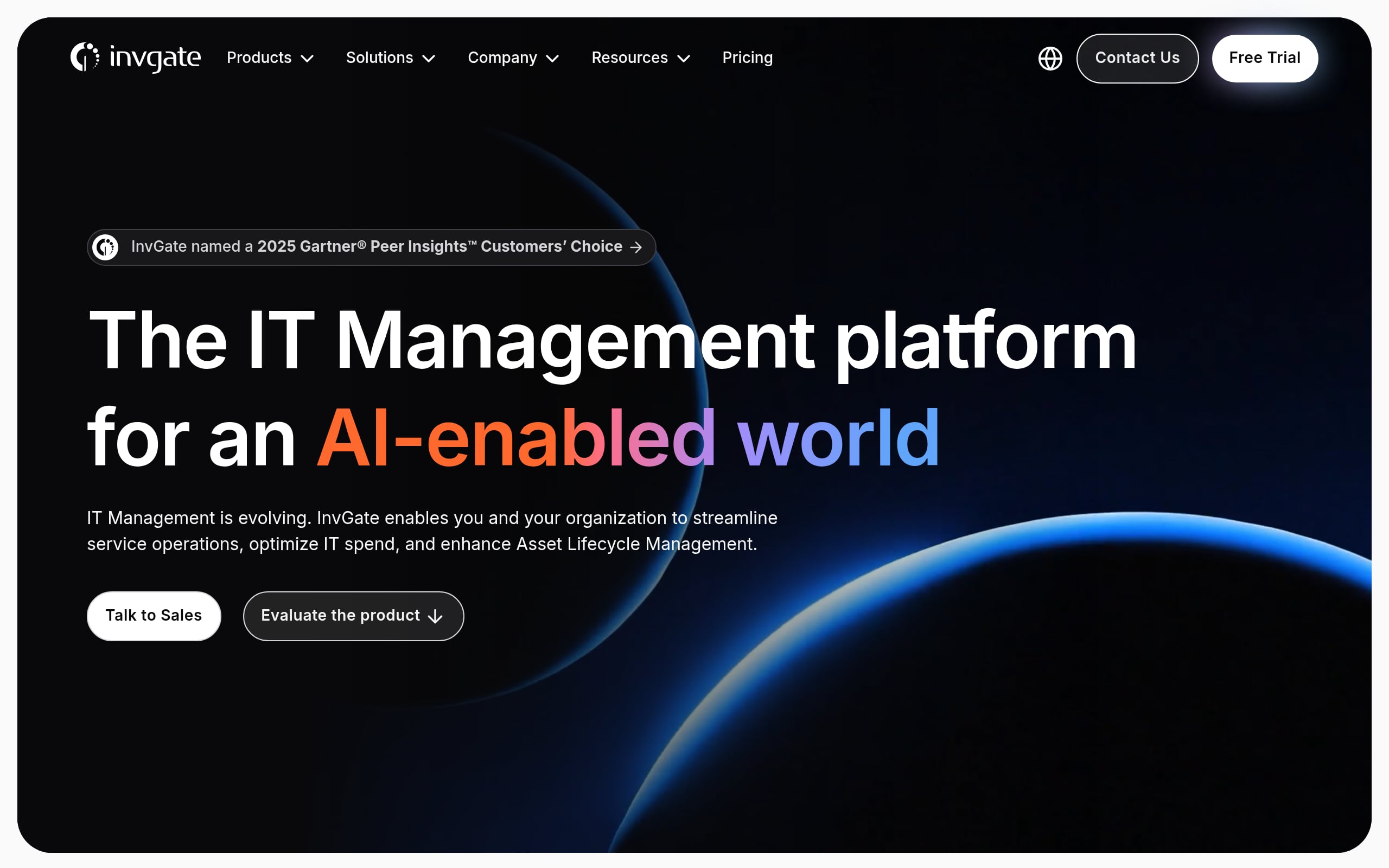
Task: Click the down arrow on Evaluate the product
Action: [x=436, y=616]
